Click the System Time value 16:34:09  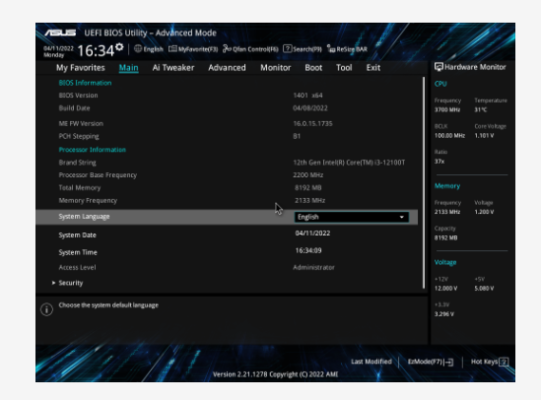coord(308,251)
